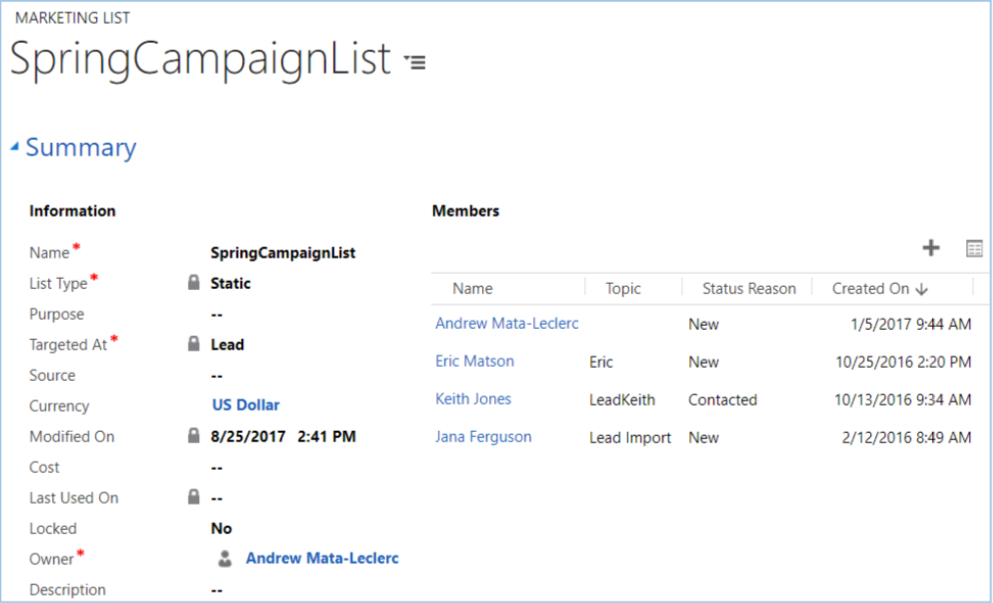Toggle the Locked field value No
The width and height of the screenshot is (993, 603).
point(221,528)
